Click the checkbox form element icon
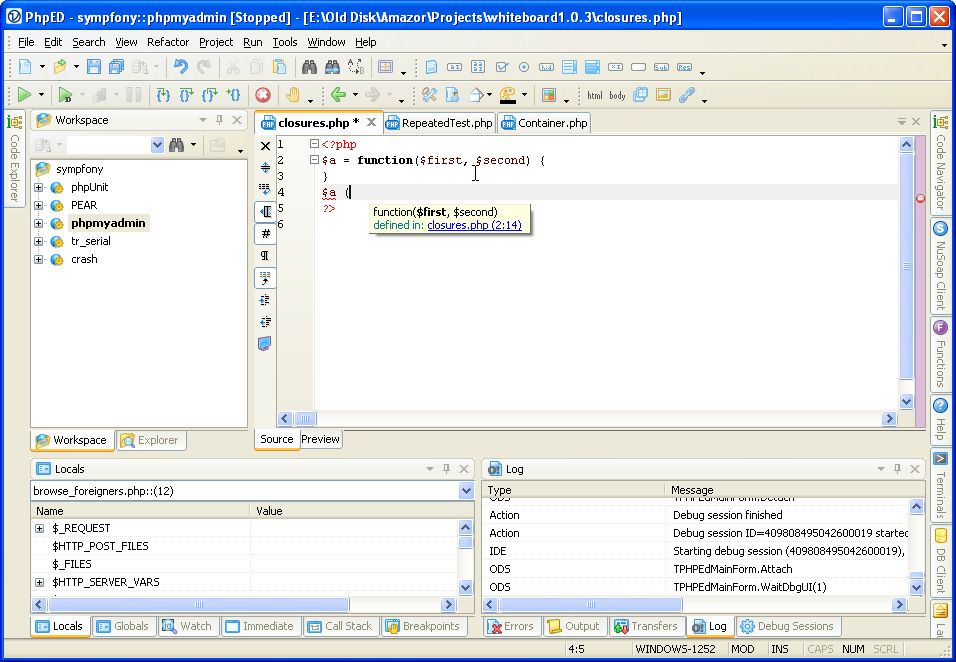Viewport: 956px width, 662px height. pyautogui.click(x=502, y=66)
